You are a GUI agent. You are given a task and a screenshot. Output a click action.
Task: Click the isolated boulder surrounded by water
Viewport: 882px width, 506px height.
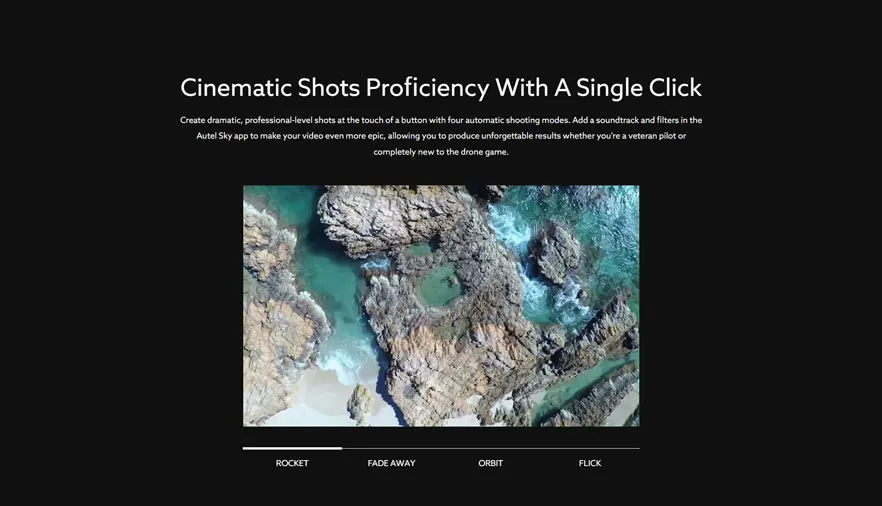[556, 252]
